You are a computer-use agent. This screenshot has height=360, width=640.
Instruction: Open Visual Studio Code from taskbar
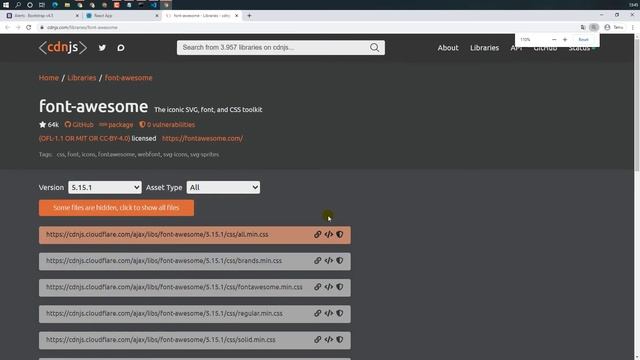point(153,5)
